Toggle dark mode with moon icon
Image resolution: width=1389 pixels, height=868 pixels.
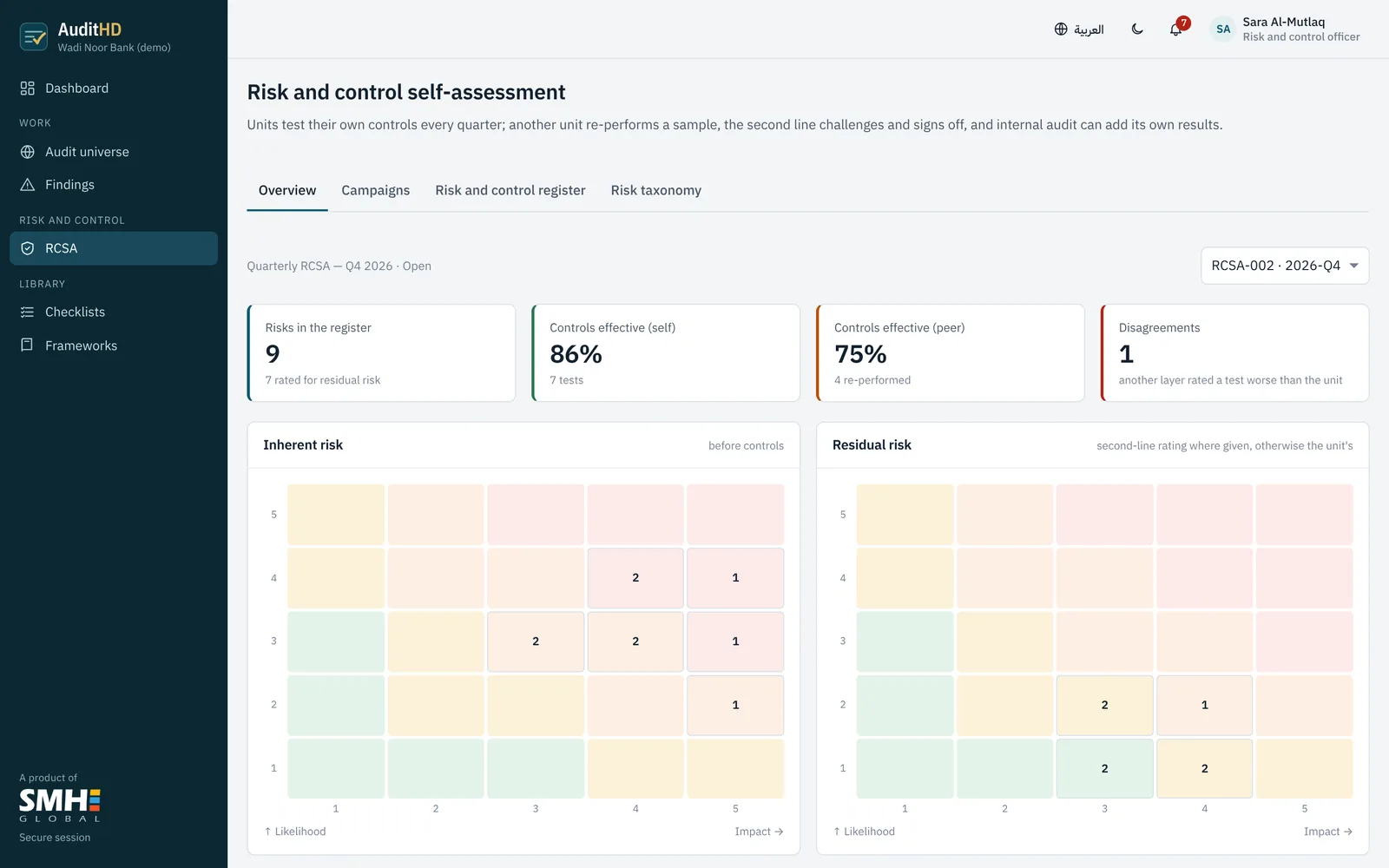(1137, 30)
